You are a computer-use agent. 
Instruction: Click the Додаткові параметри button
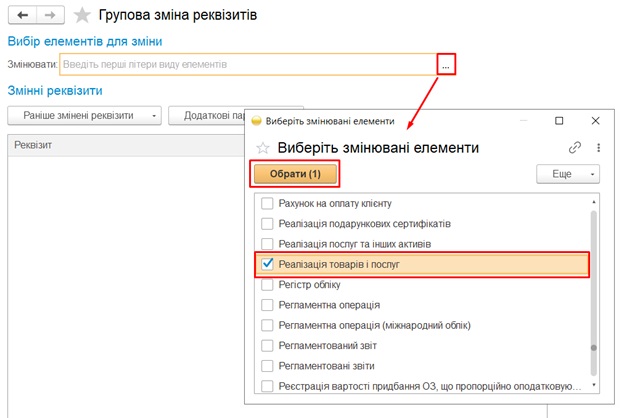click(207, 115)
